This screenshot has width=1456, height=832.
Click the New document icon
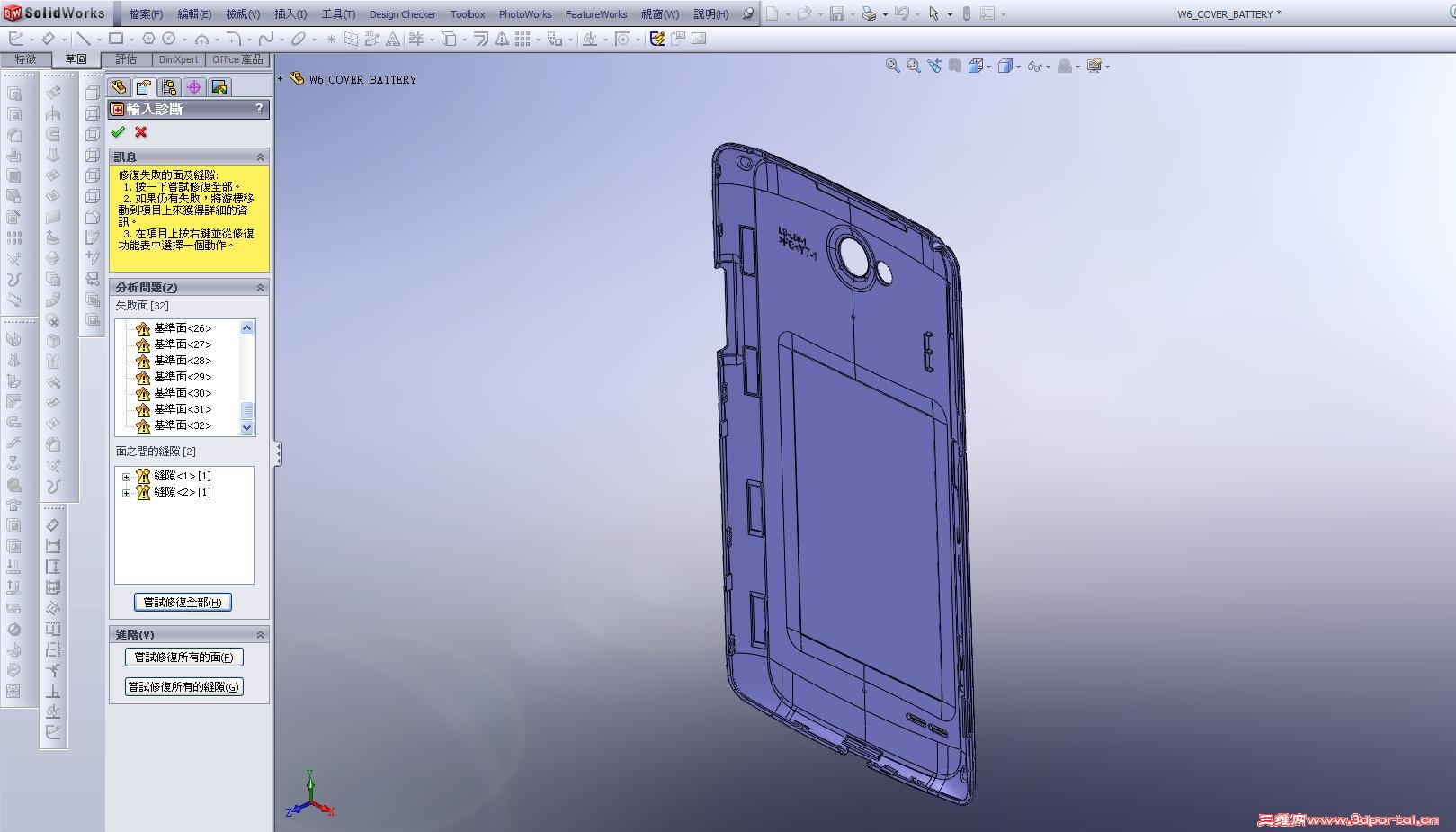tap(773, 13)
